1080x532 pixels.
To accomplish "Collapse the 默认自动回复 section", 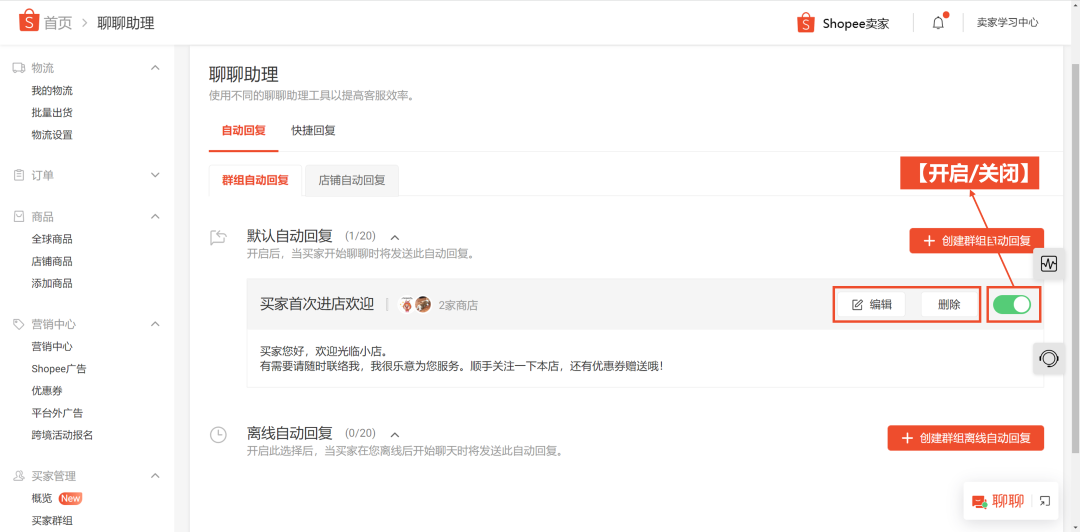I will coord(394,237).
